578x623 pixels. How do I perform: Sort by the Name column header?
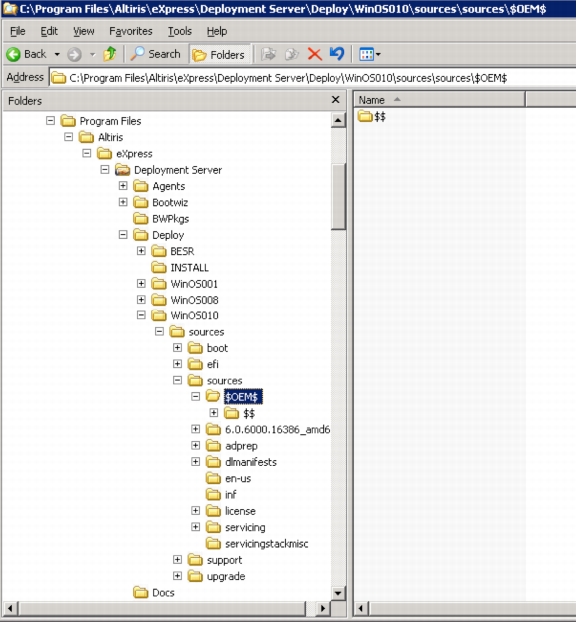click(x=439, y=100)
